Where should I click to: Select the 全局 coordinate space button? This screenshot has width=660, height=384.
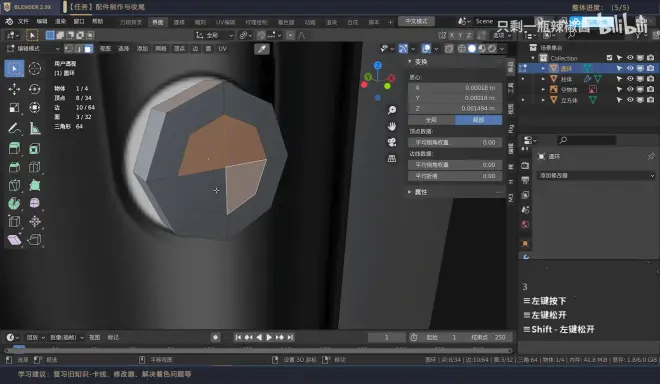point(431,120)
